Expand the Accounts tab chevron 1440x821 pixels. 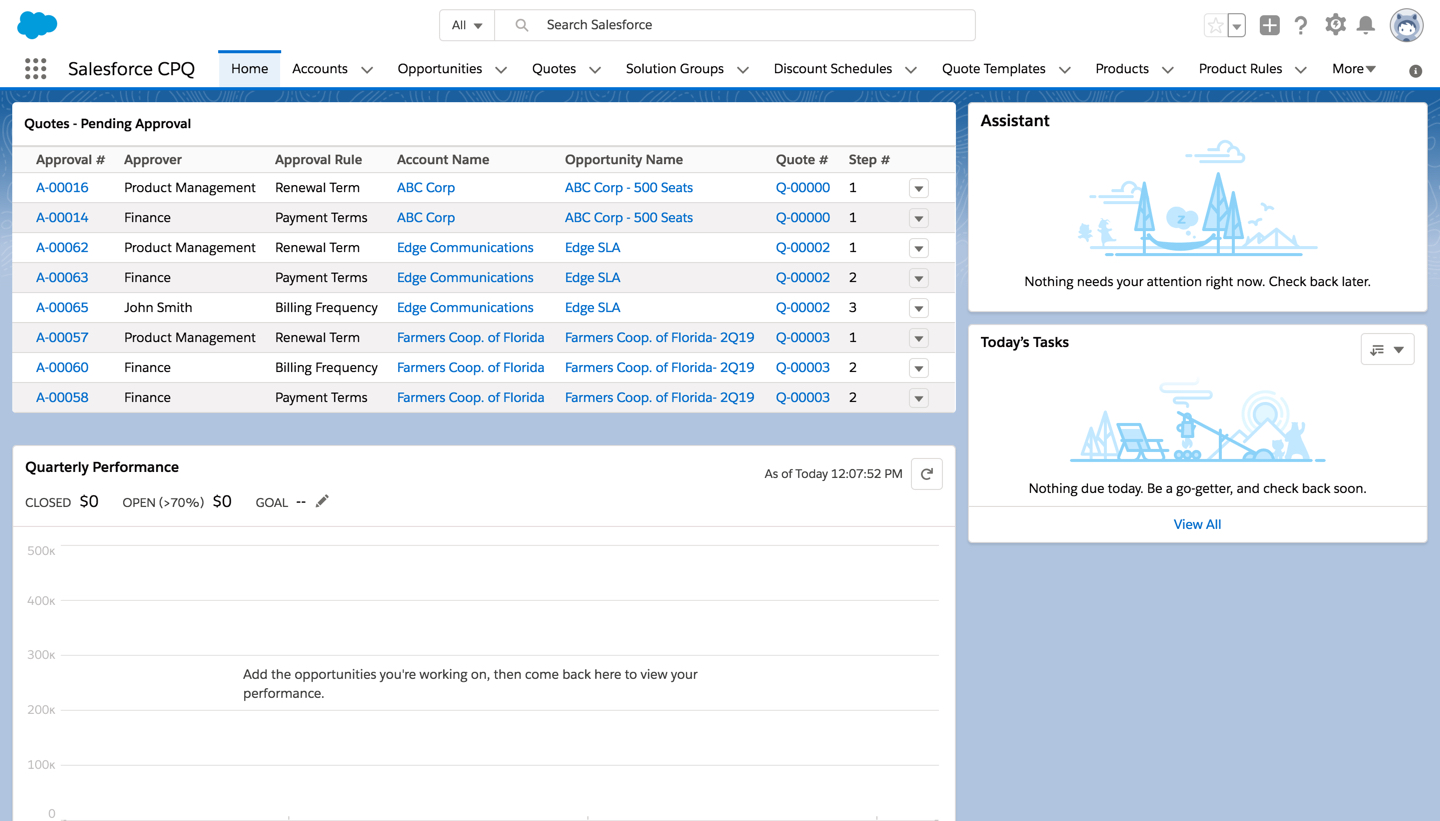(x=367, y=70)
